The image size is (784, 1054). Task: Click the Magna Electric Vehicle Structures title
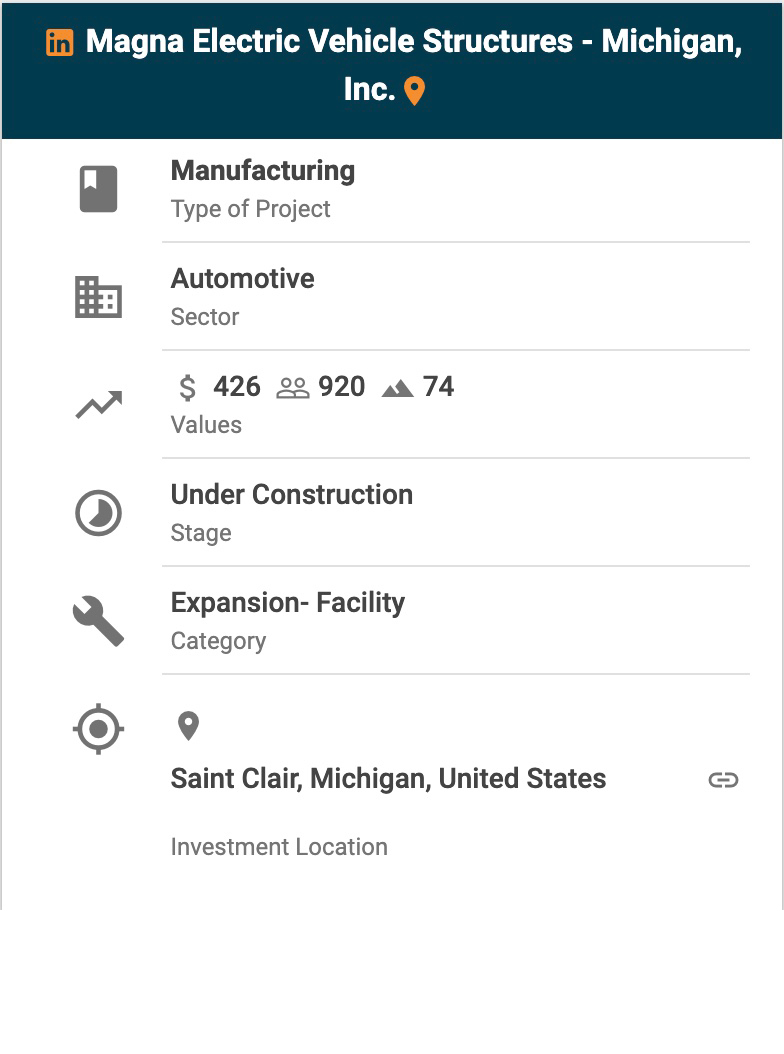[412, 43]
